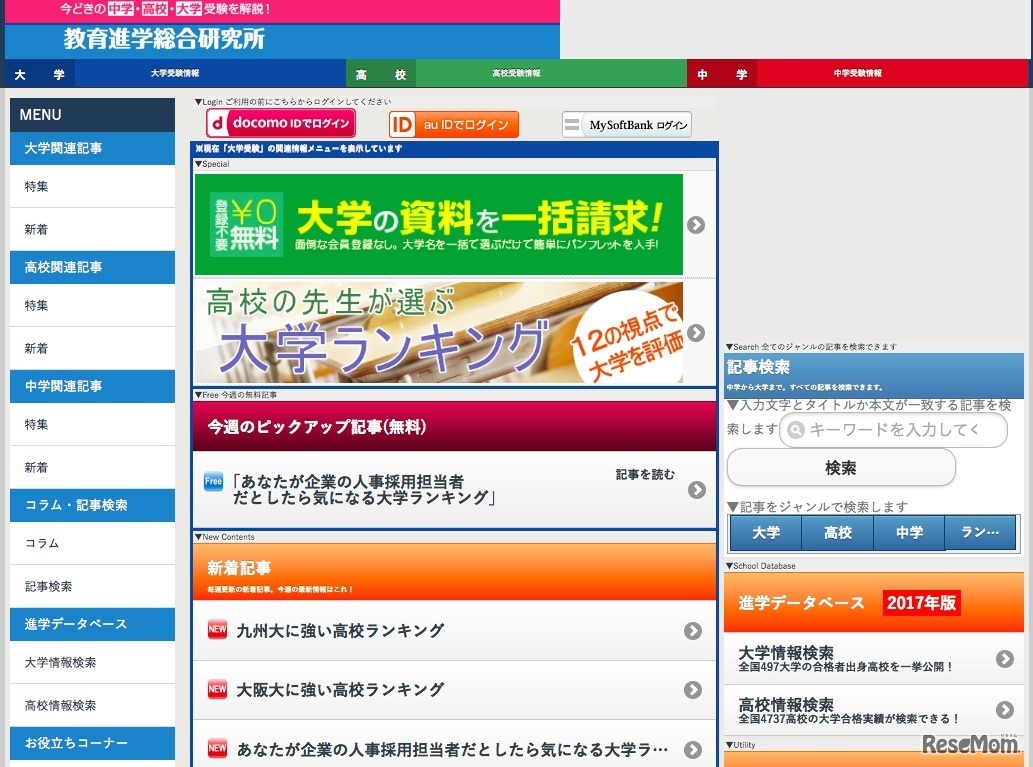Click 高校受験情報 in the green bar
The image size is (1033, 767).
516,73
